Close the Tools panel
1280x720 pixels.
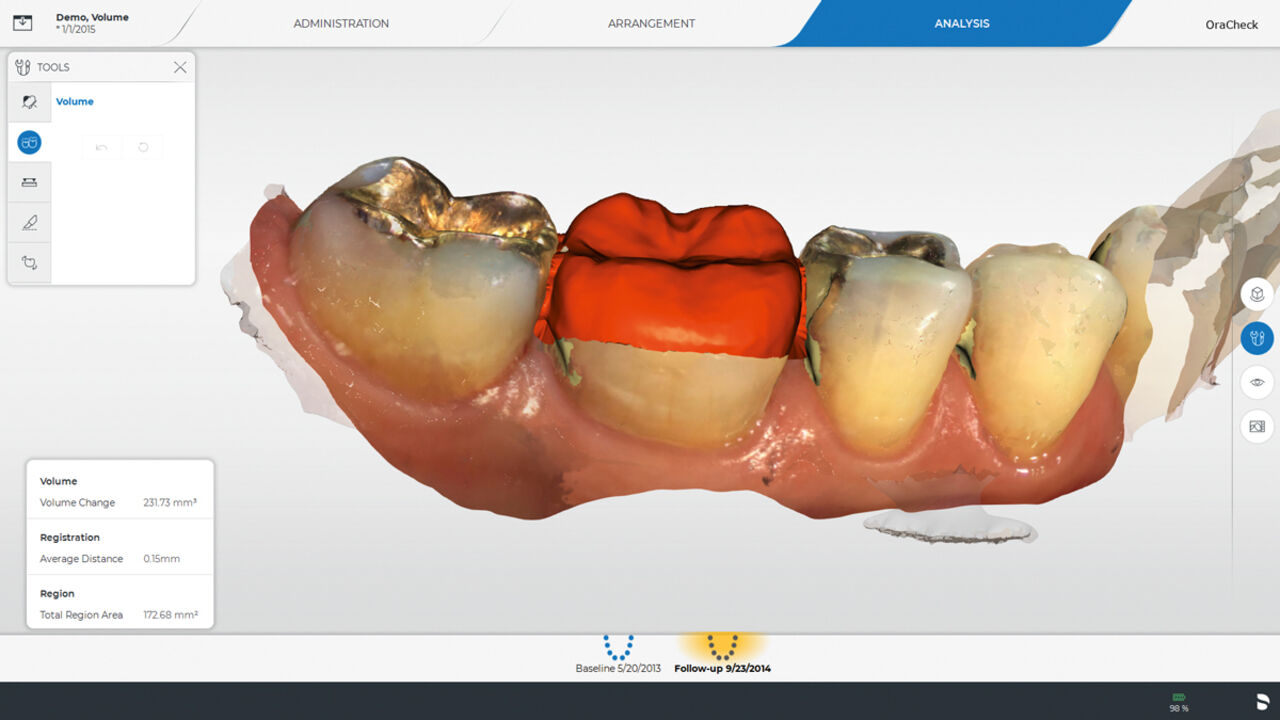(x=180, y=67)
